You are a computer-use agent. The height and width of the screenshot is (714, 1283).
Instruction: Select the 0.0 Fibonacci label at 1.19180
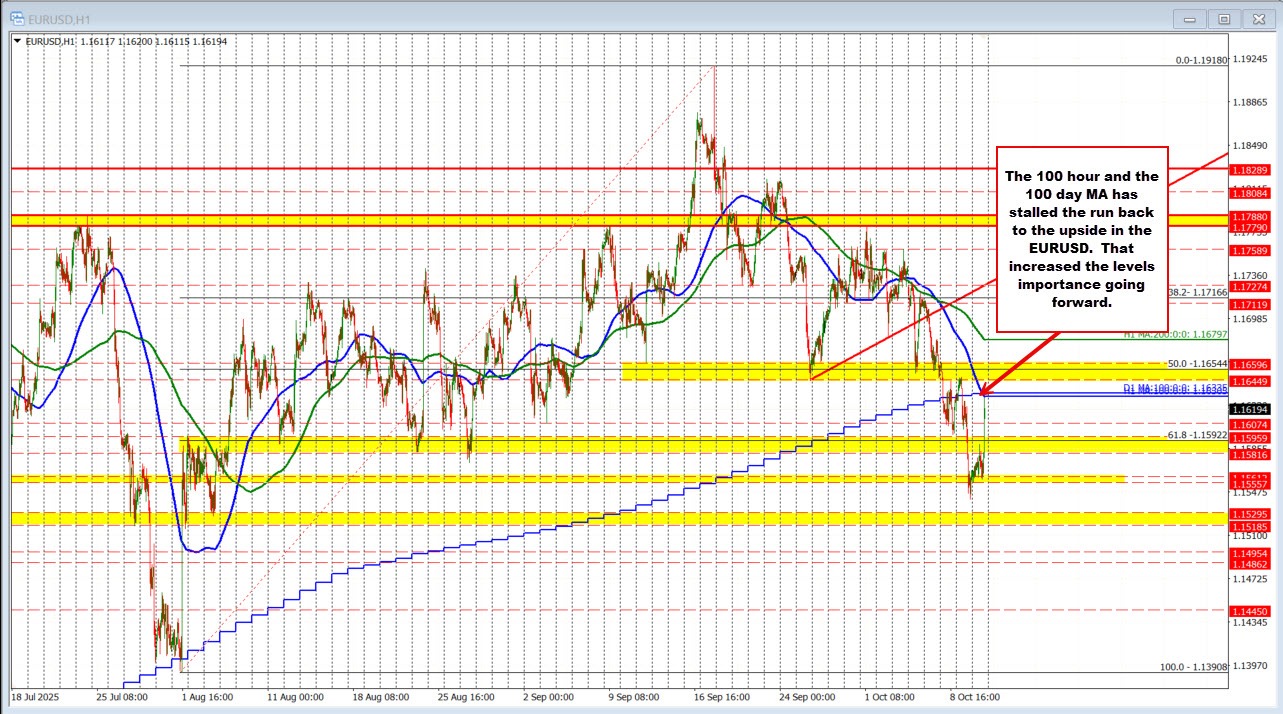1200,60
